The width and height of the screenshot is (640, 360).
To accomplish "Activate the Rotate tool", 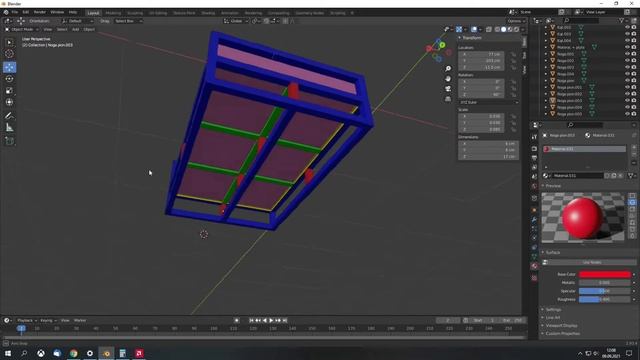I will pos(9,79).
